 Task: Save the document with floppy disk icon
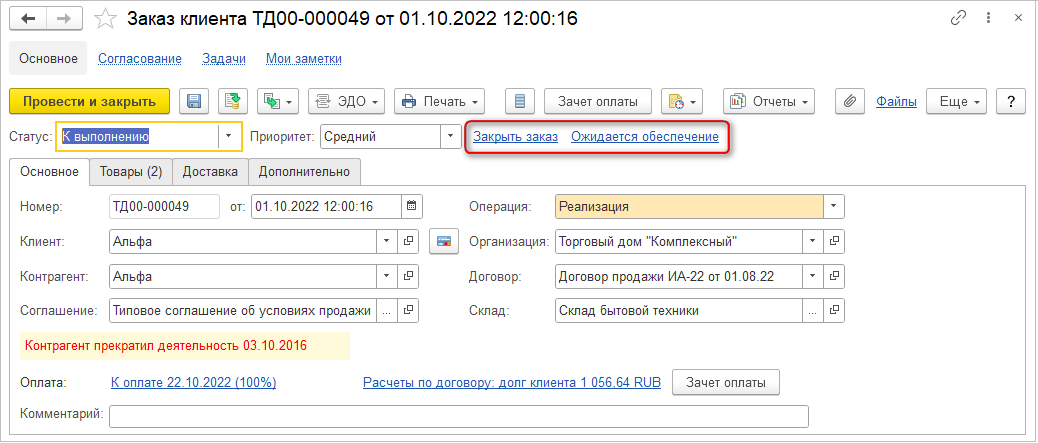(194, 101)
